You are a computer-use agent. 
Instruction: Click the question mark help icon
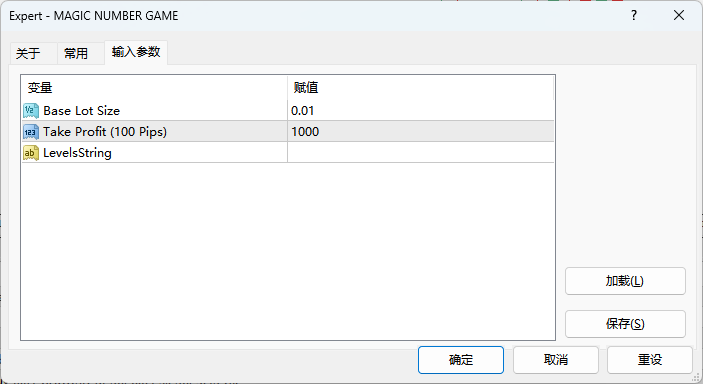tap(634, 16)
